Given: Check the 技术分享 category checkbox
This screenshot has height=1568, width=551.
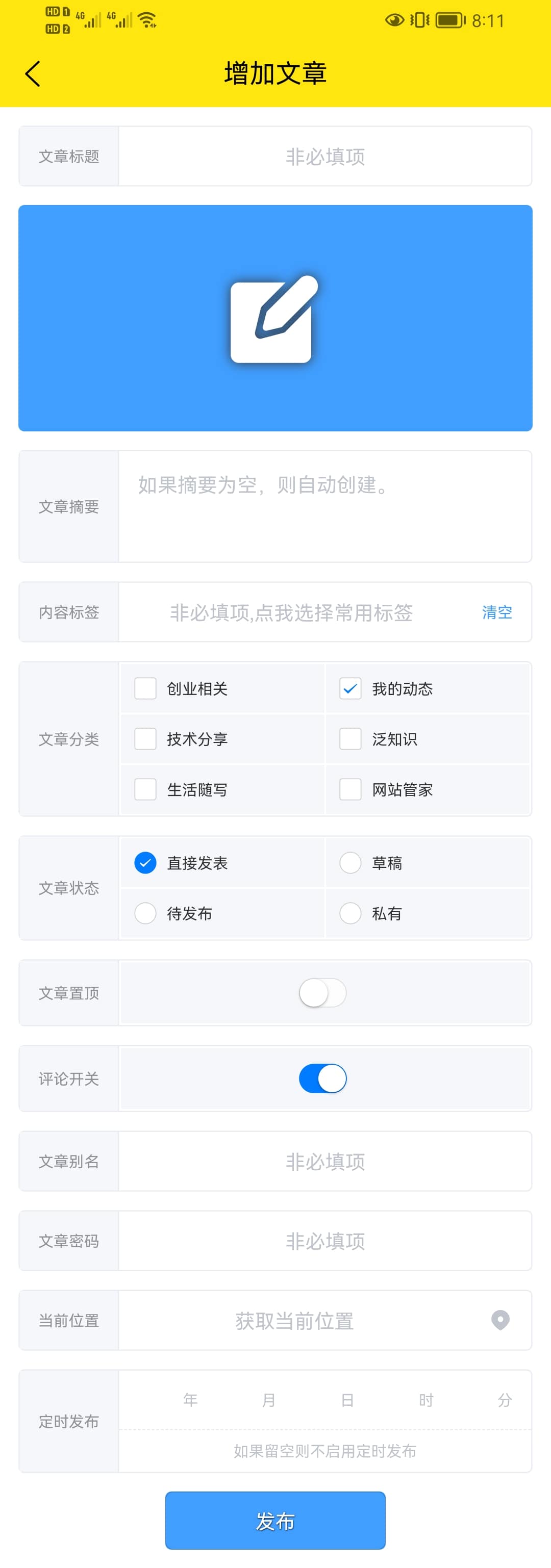Looking at the screenshot, I should coord(145,739).
